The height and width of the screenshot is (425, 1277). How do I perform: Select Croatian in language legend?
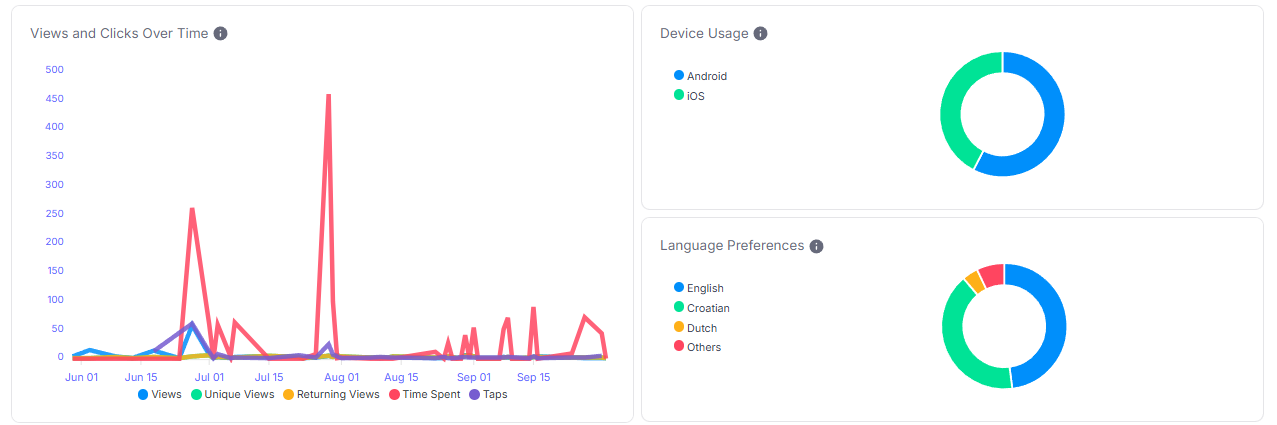coord(701,308)
